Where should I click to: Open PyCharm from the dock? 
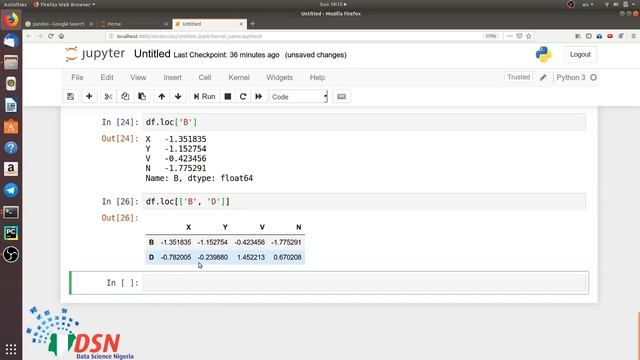pyautogui.click(x=11, y=233)
